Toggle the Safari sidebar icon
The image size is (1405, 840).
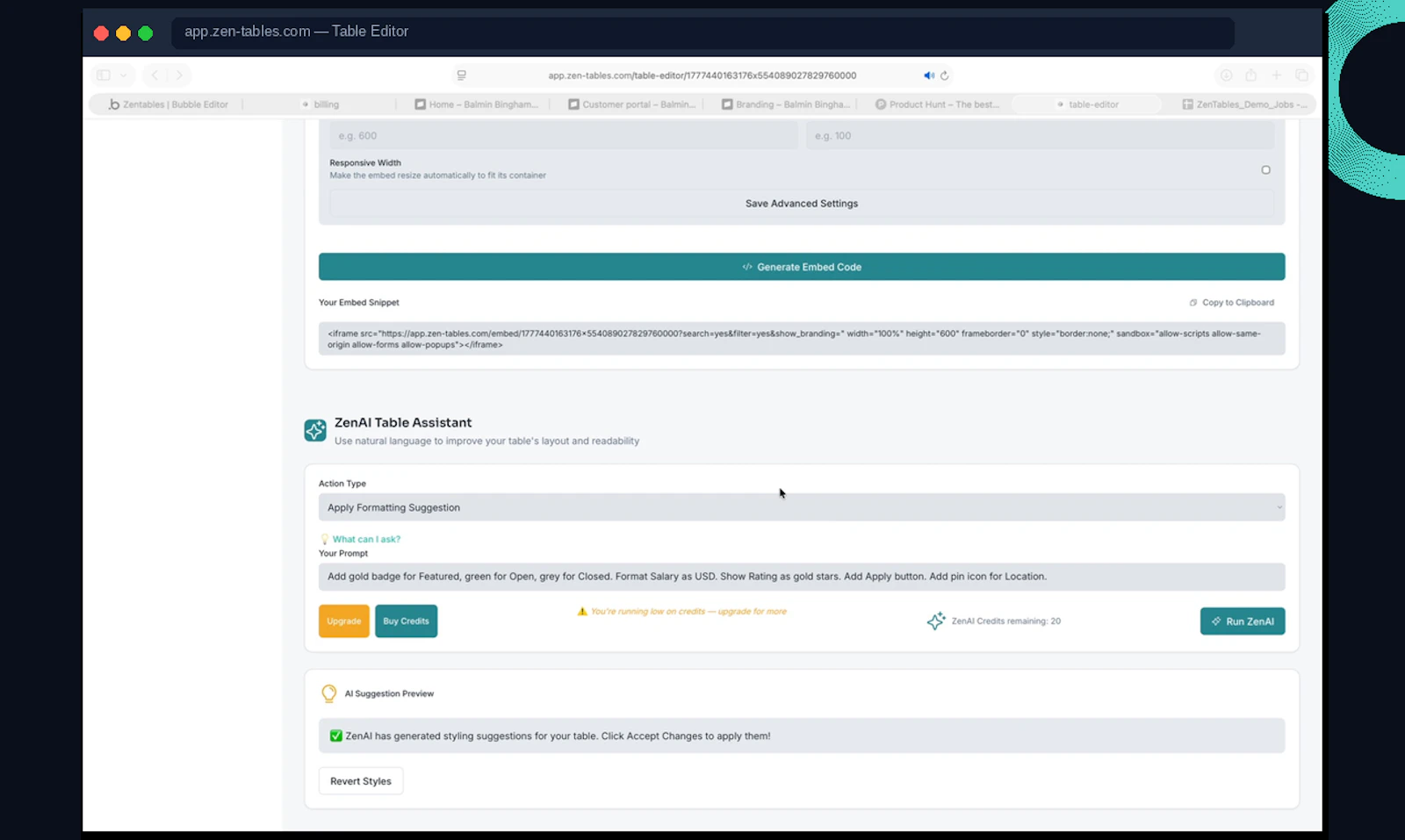coord(104,75)
